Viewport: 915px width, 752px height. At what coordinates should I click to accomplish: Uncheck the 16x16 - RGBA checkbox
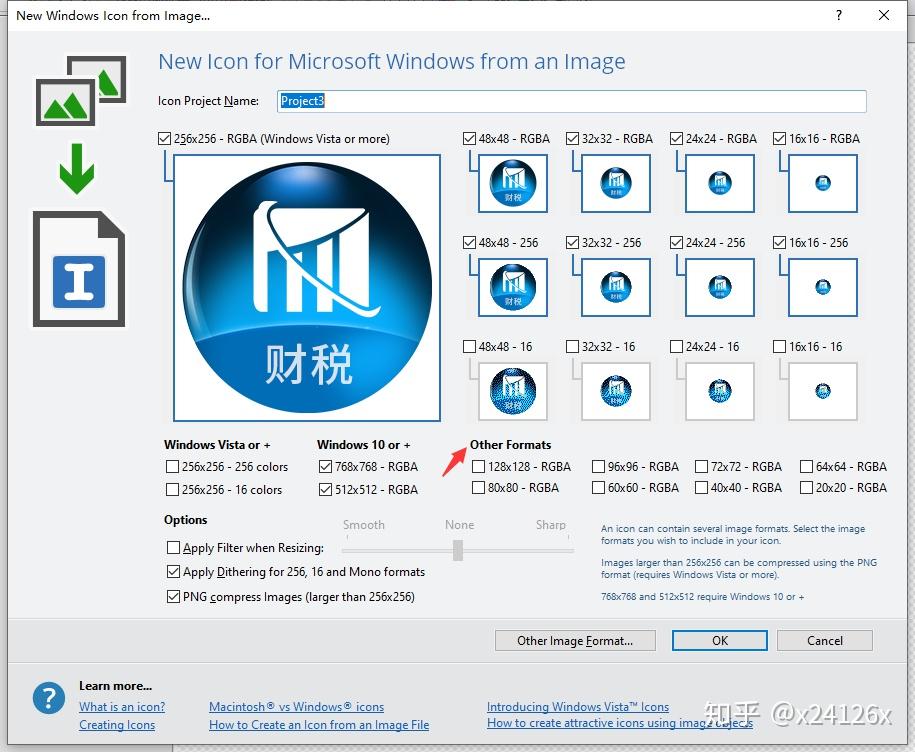pyautogui.click(x=780, y=139)
